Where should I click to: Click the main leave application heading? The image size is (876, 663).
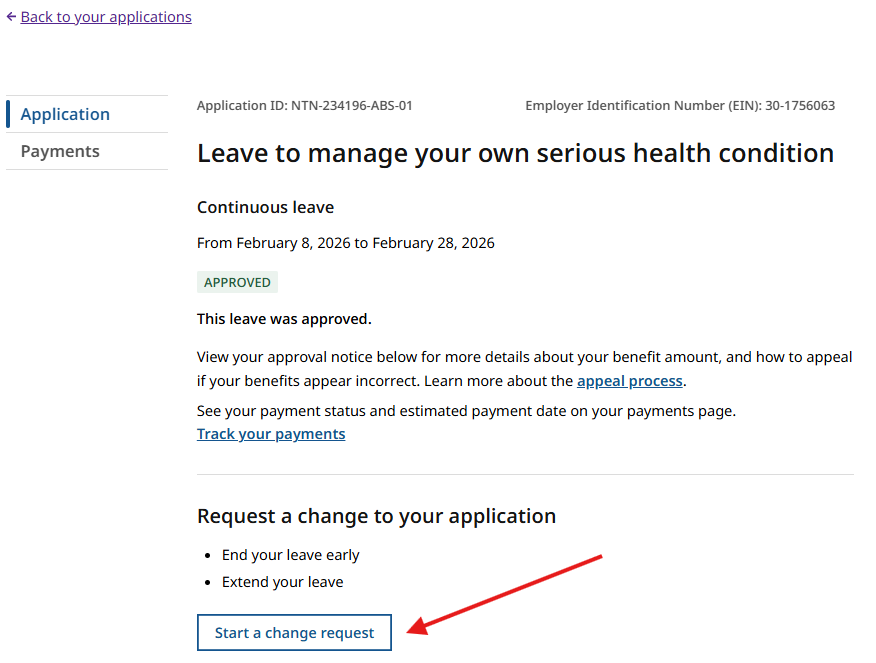pos(515,152)
